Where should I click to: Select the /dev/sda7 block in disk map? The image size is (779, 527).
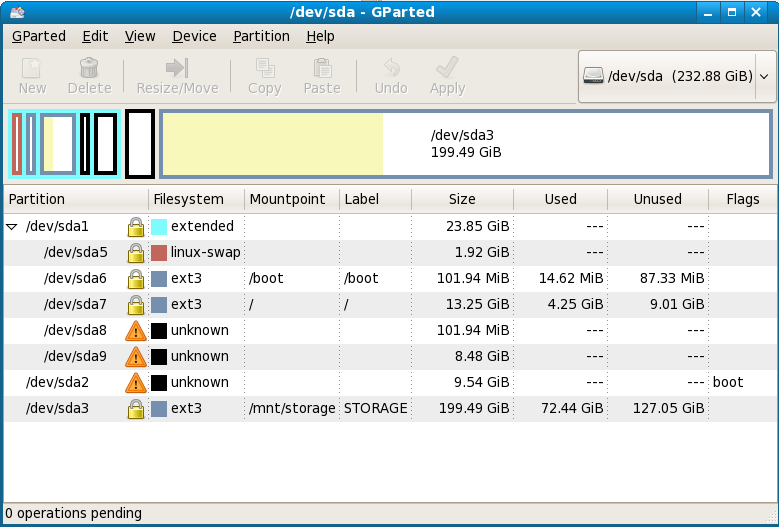58,144
